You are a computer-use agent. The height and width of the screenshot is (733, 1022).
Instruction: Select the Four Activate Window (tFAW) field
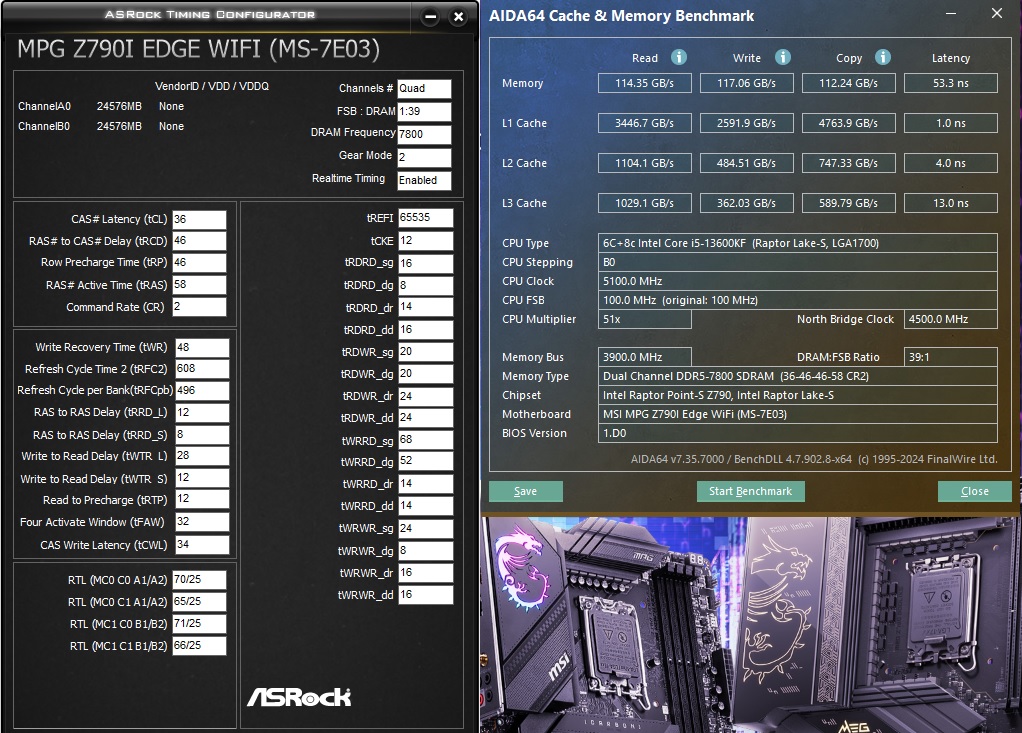pyautogui.click(x=202, y=522)
